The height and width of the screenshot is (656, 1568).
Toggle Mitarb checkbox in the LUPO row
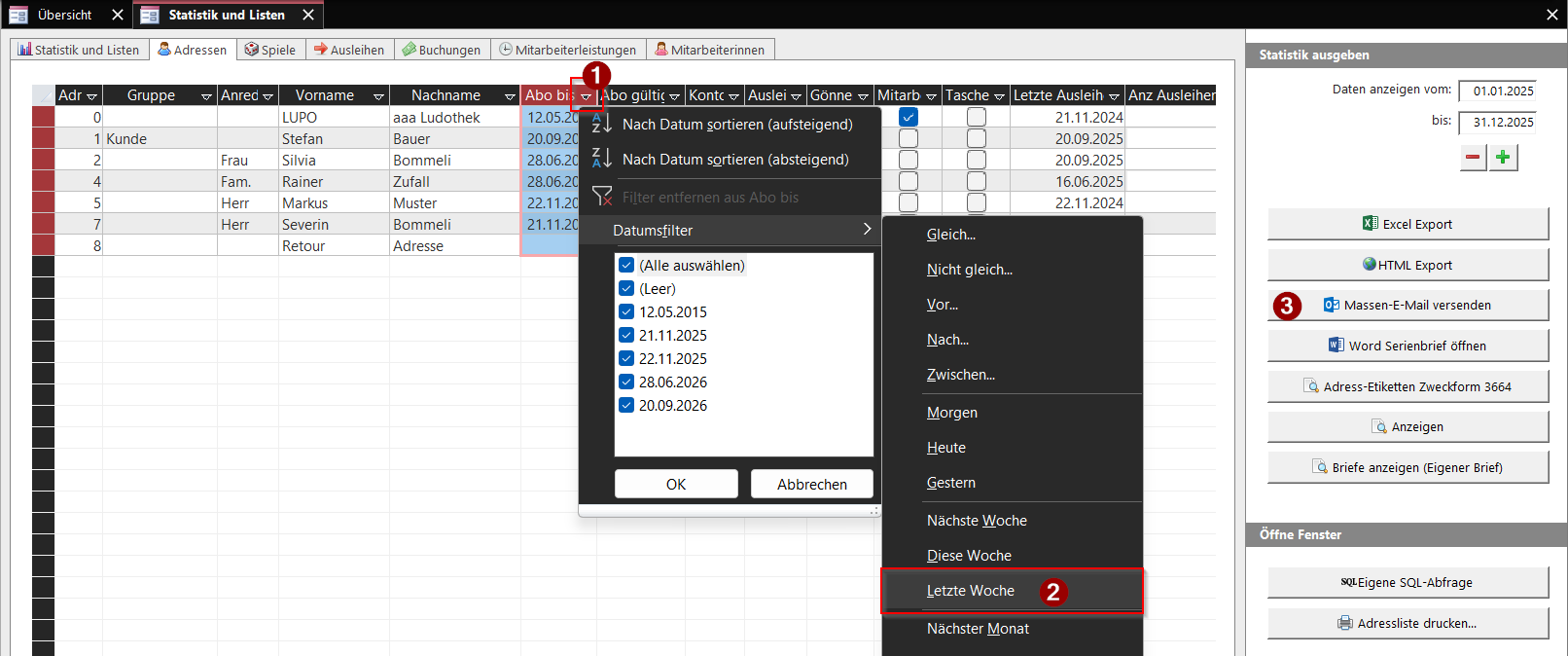coord(909,117)
